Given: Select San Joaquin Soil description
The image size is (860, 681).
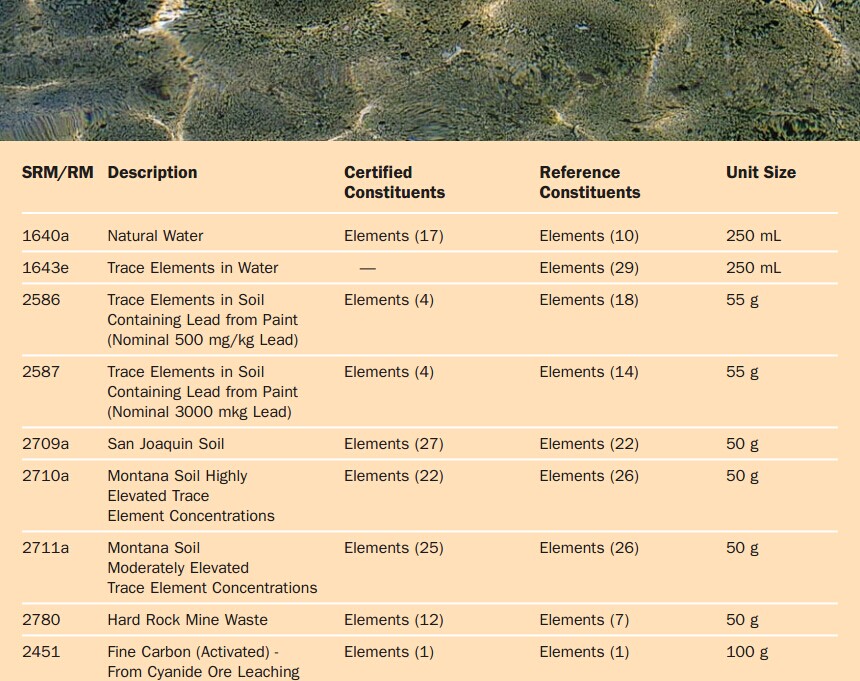Looking at the screenshot, I should [x=166, y=444].
